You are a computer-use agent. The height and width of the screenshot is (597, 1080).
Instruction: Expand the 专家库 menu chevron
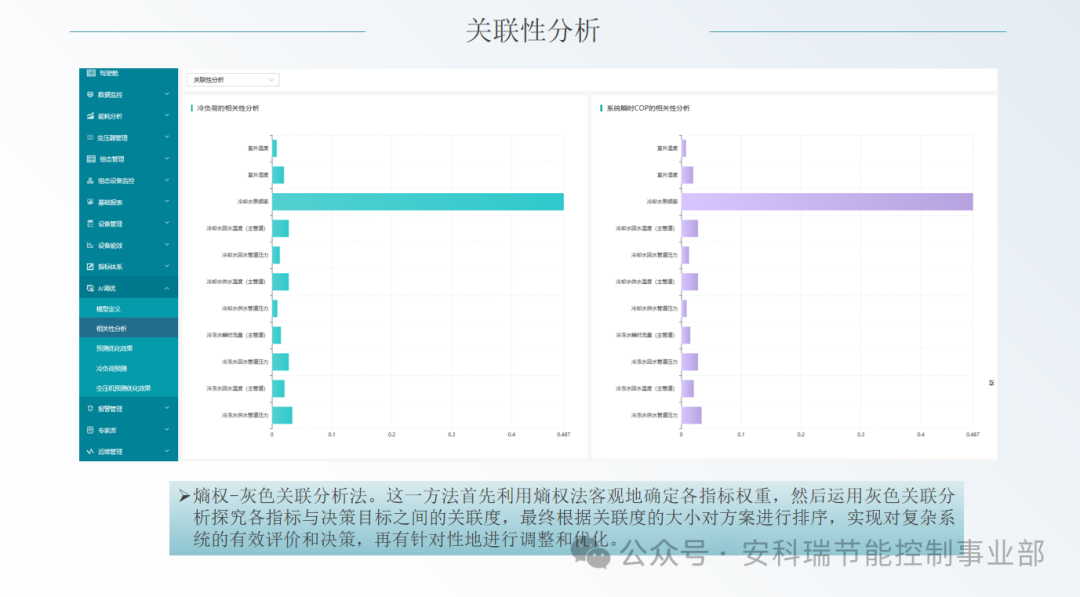[167, 430]
